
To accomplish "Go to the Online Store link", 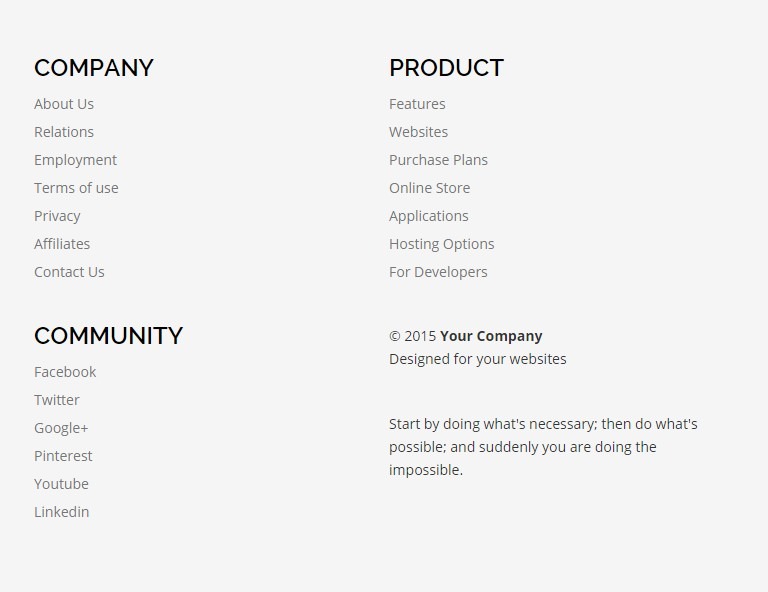I will point(429,188).
